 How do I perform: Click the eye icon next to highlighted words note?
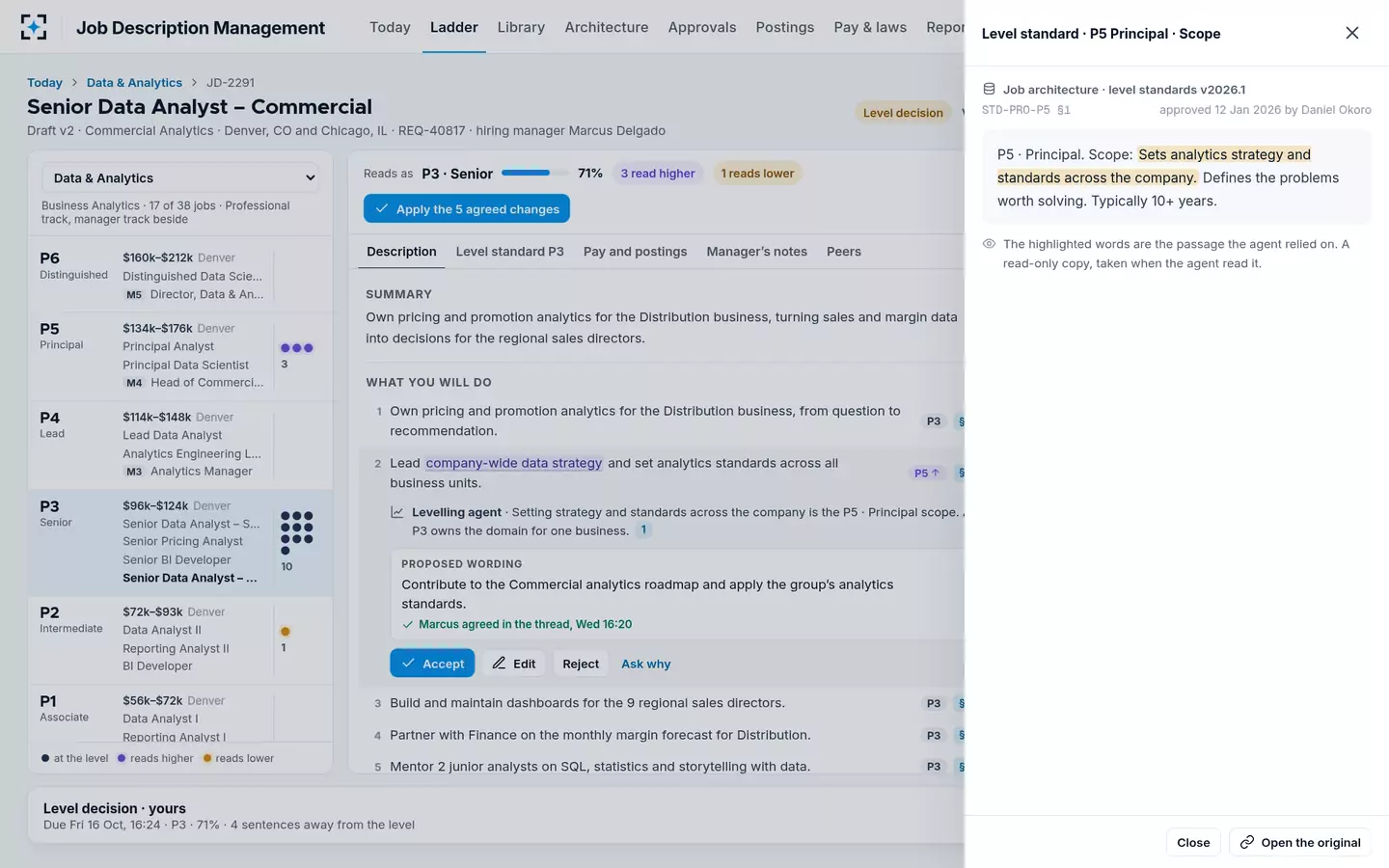point(989,244)
